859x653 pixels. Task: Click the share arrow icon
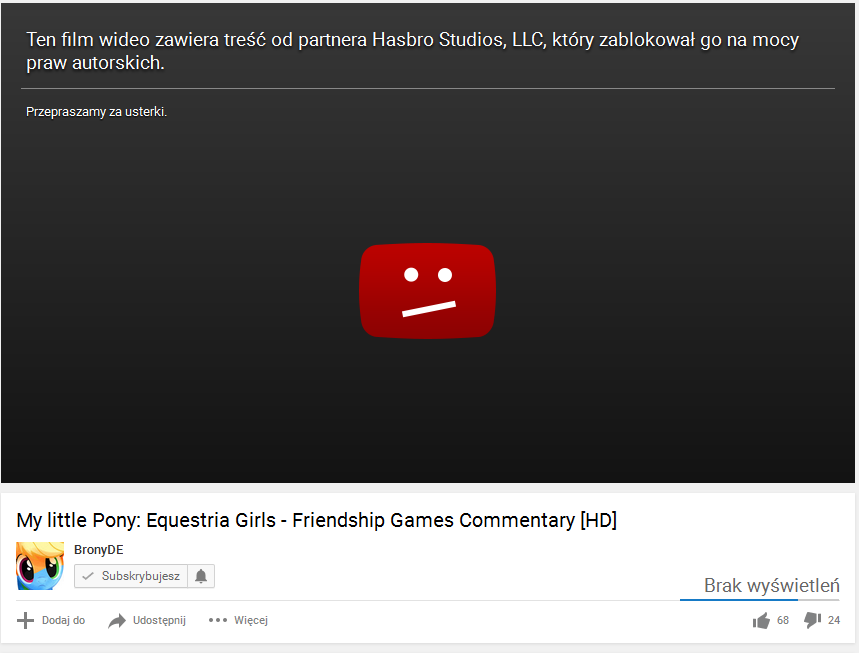[117, 621]
